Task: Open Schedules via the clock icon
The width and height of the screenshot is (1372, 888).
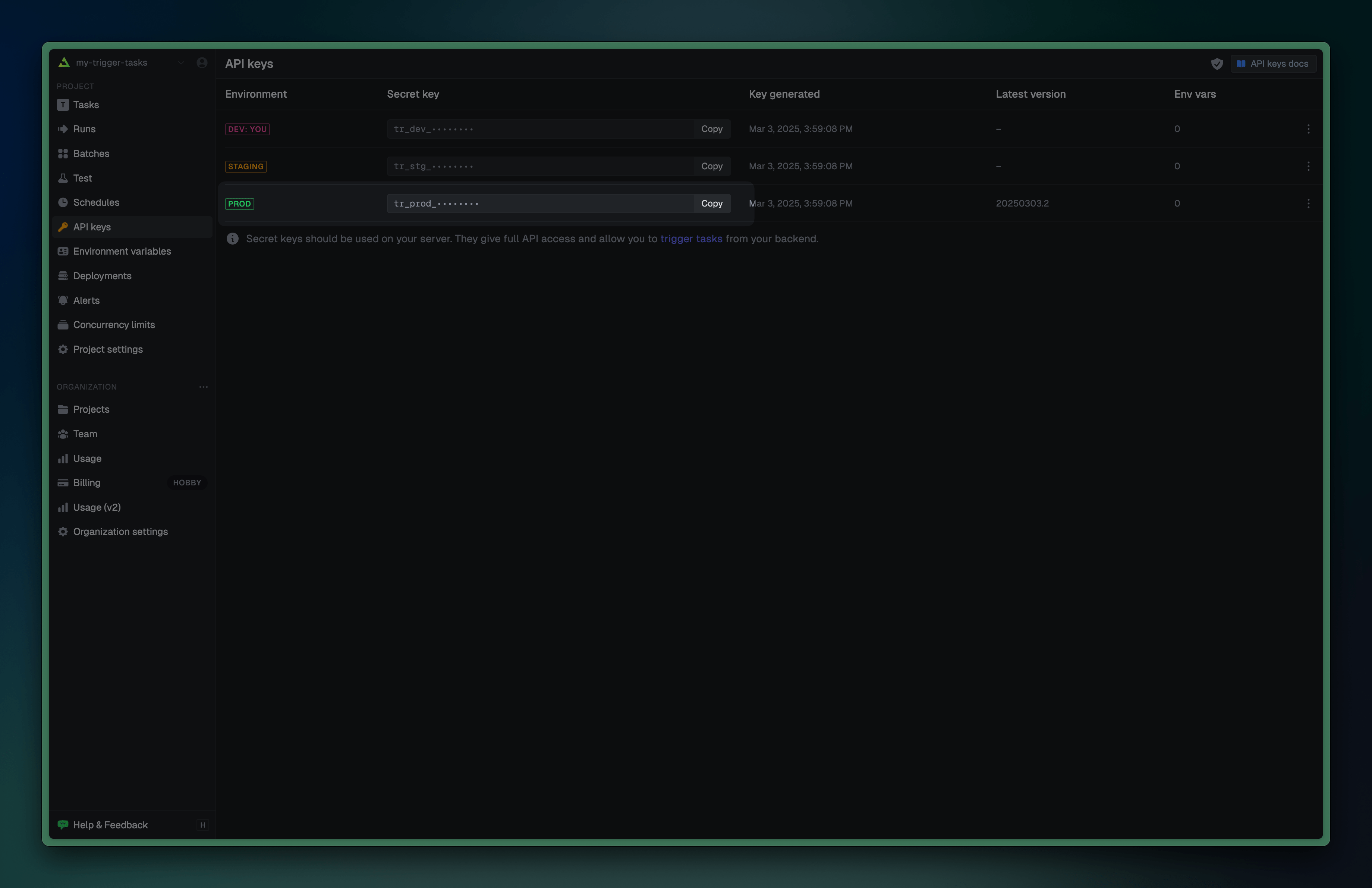Action: [63, 202]
